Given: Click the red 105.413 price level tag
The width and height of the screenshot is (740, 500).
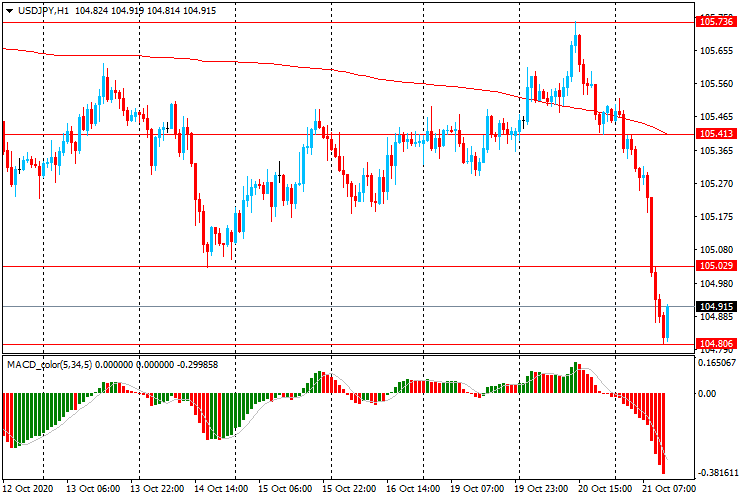Looking at the screenshot, I should point(716,134).
